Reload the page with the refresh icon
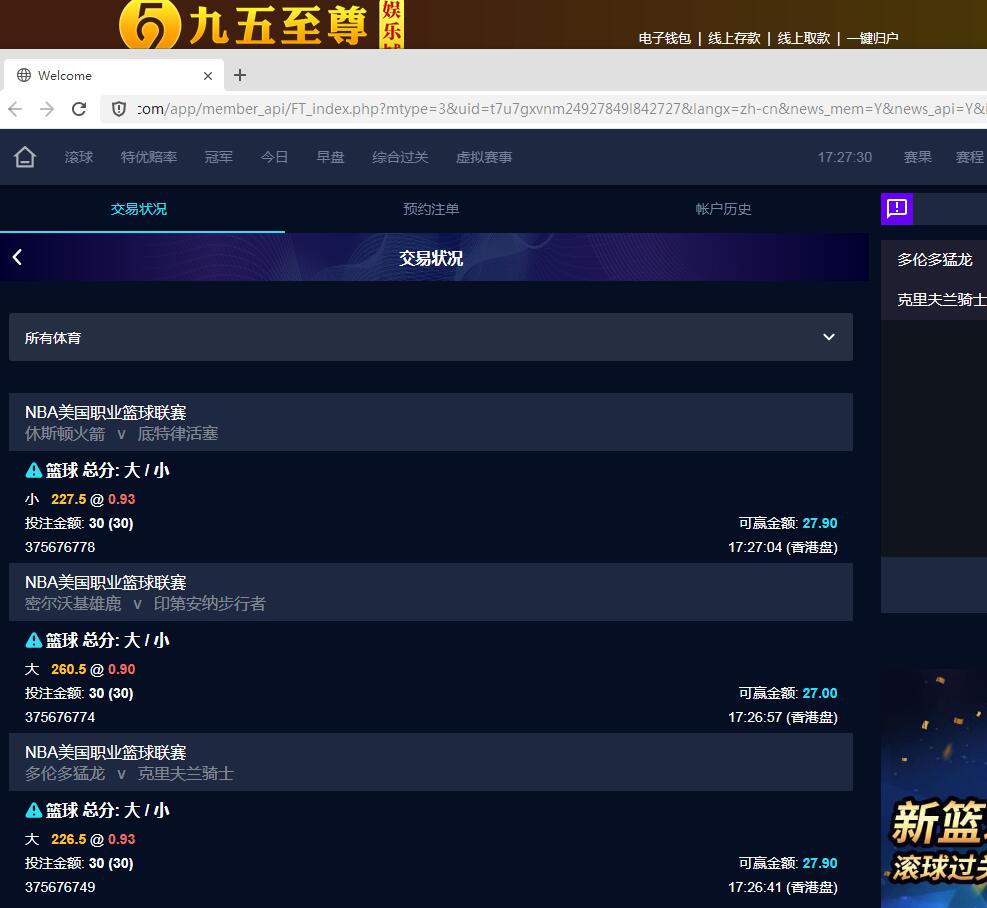The width and height of the screenshot is (987, 908). pyautogui.click(x=79, y=109)
